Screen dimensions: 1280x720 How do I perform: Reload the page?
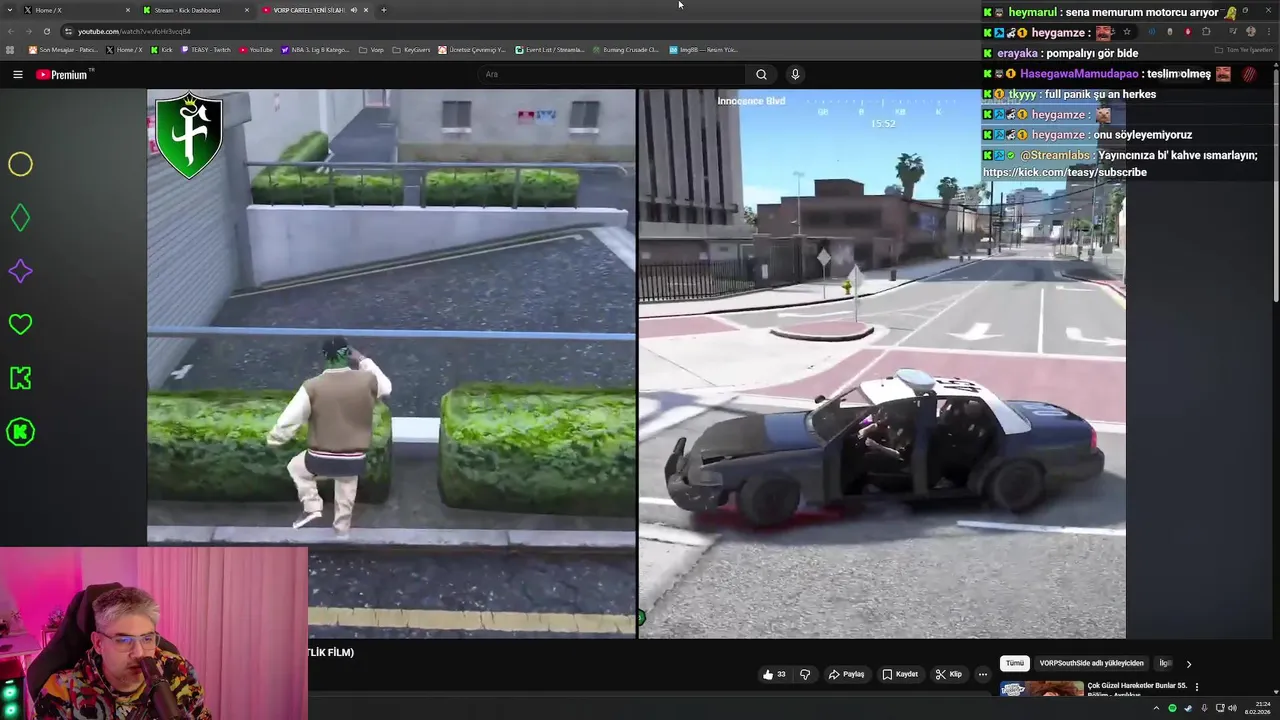point(46,31)
